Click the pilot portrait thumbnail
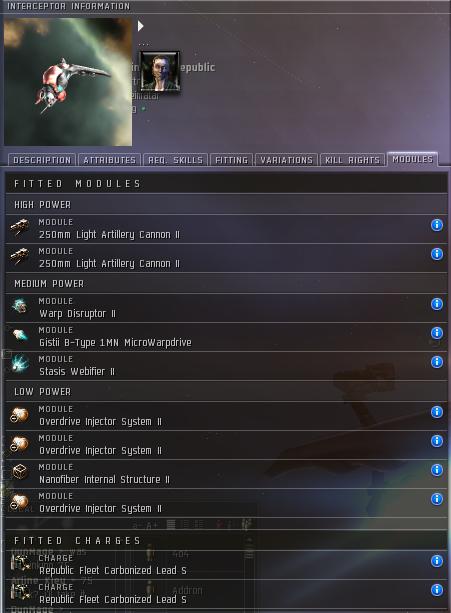This screenshot has width=451, height=613. tap(160, 71)
